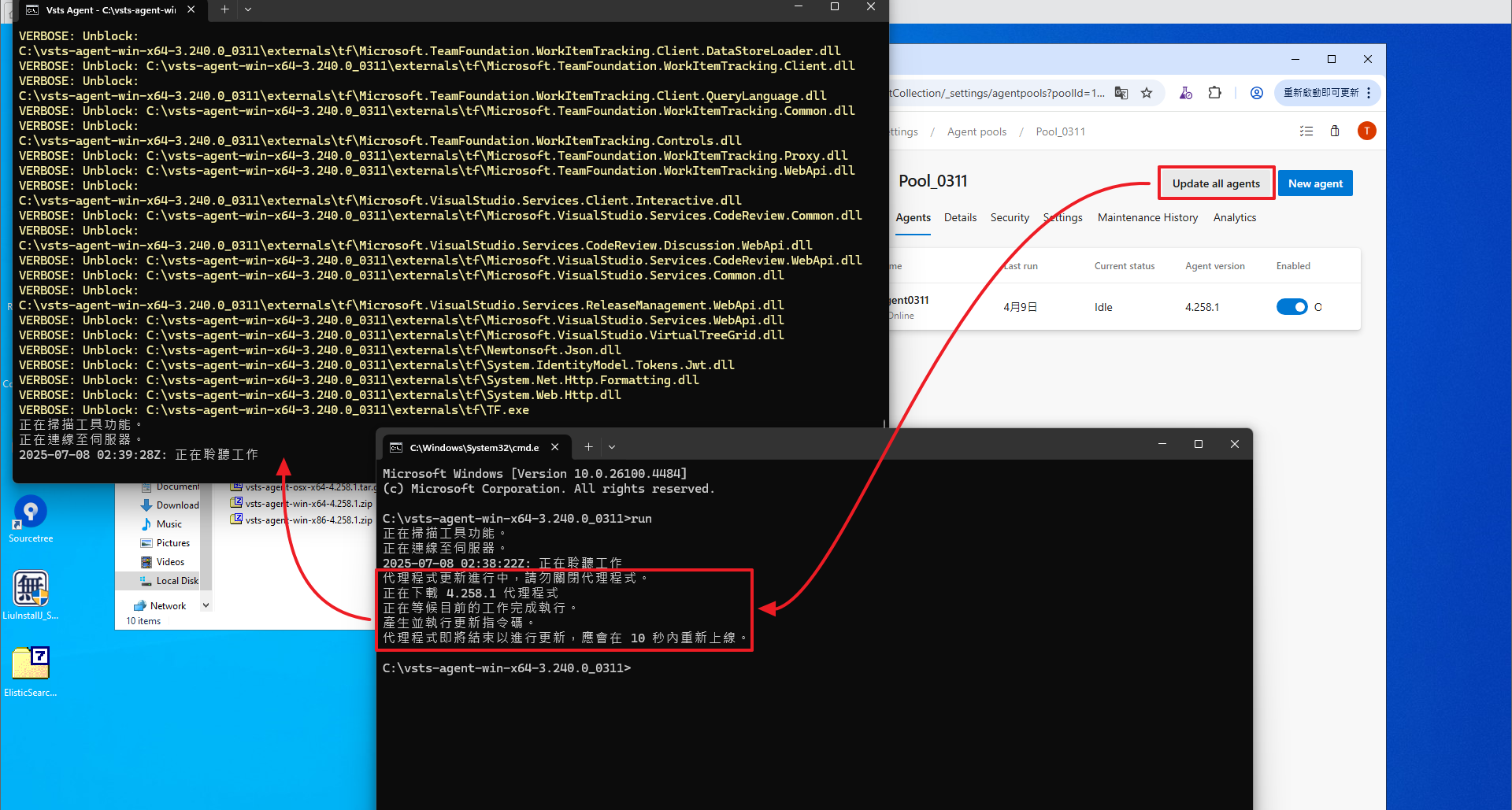Bookmark this page with the star icon
Screen dimensions: 1512x810
tap(1147, 93)
